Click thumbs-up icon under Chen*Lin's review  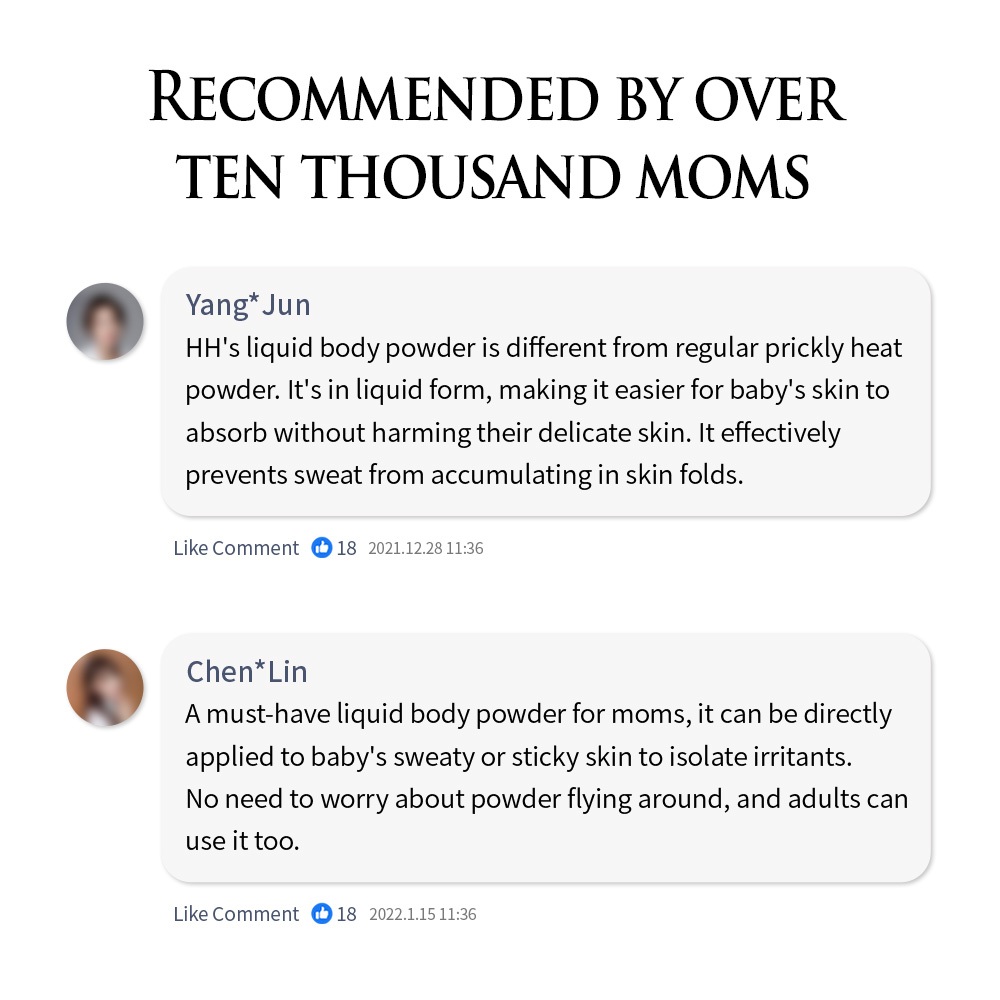pyautogui.click(x=321, y=914)
